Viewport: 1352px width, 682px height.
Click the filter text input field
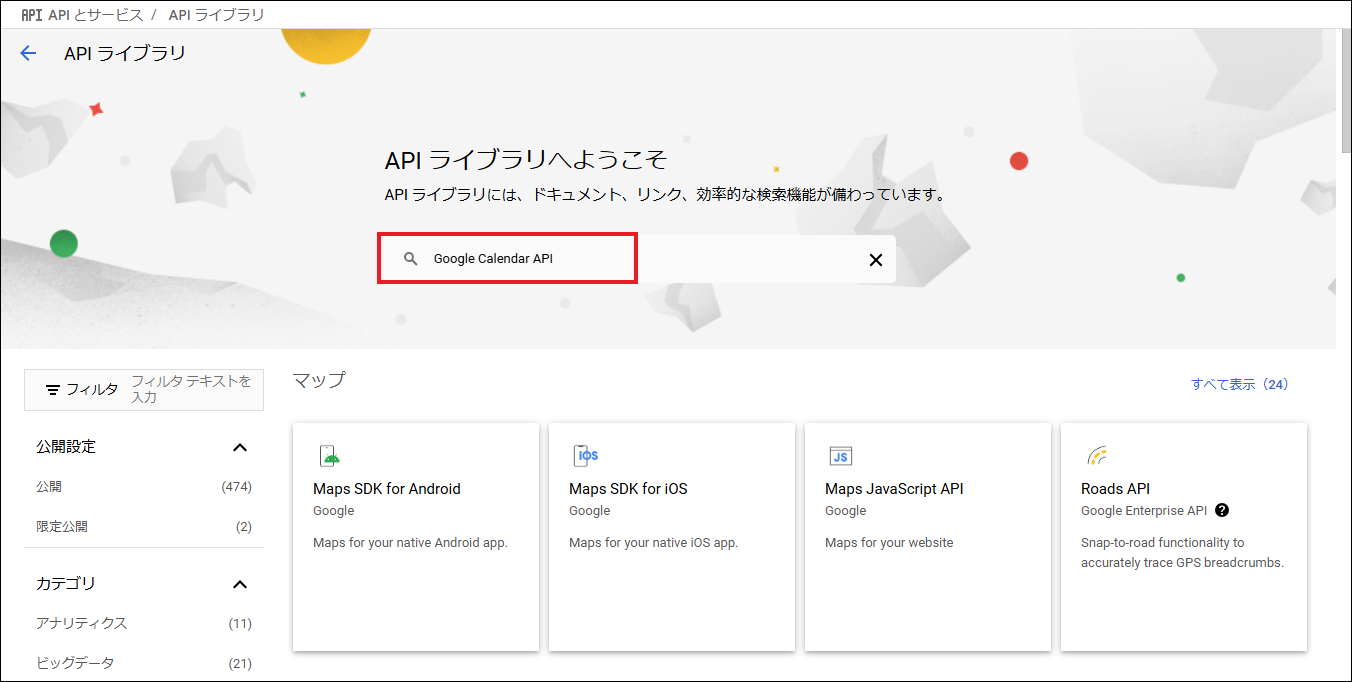(192, 389)
